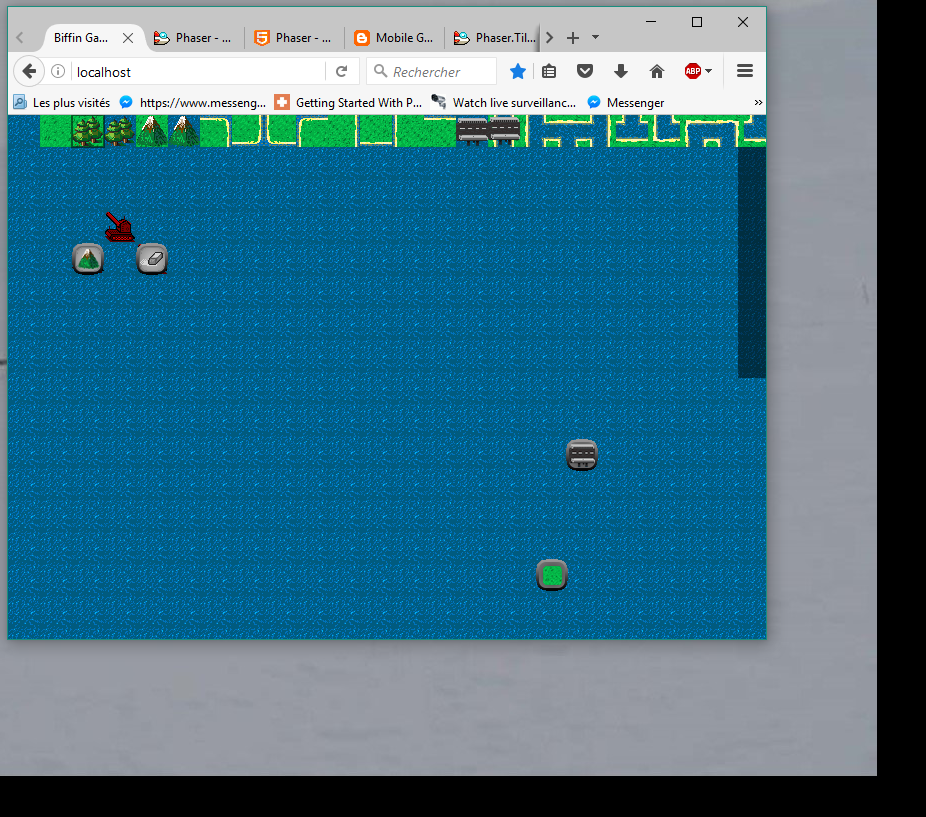The width and height of the screenshot is (926, 817).
Task: Reload the localhost page
Action: pos(342,71)
